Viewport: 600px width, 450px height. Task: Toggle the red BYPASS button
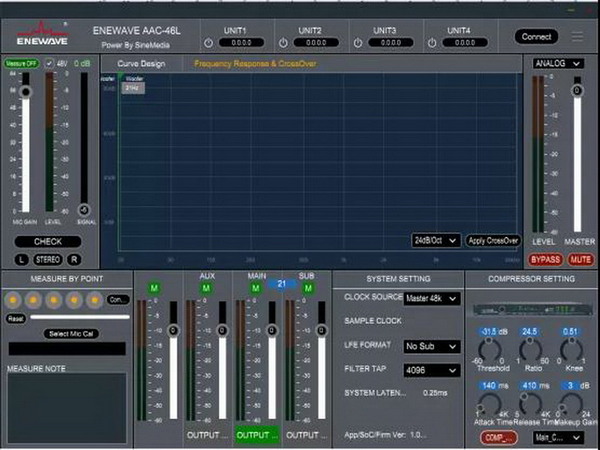tap(545, 259)
